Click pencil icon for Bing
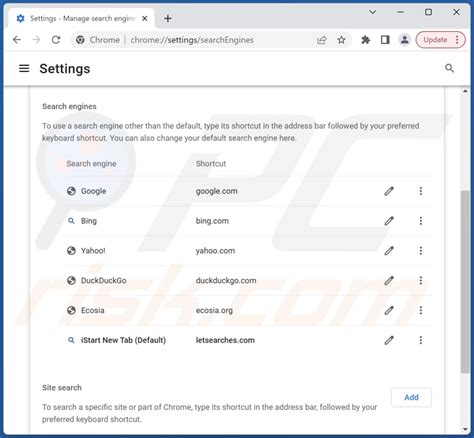Screen dimensions: 474x438 click(389, 221)
